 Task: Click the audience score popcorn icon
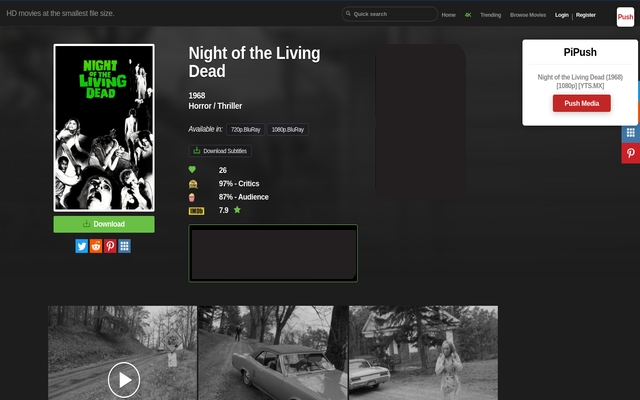(193, 197)
